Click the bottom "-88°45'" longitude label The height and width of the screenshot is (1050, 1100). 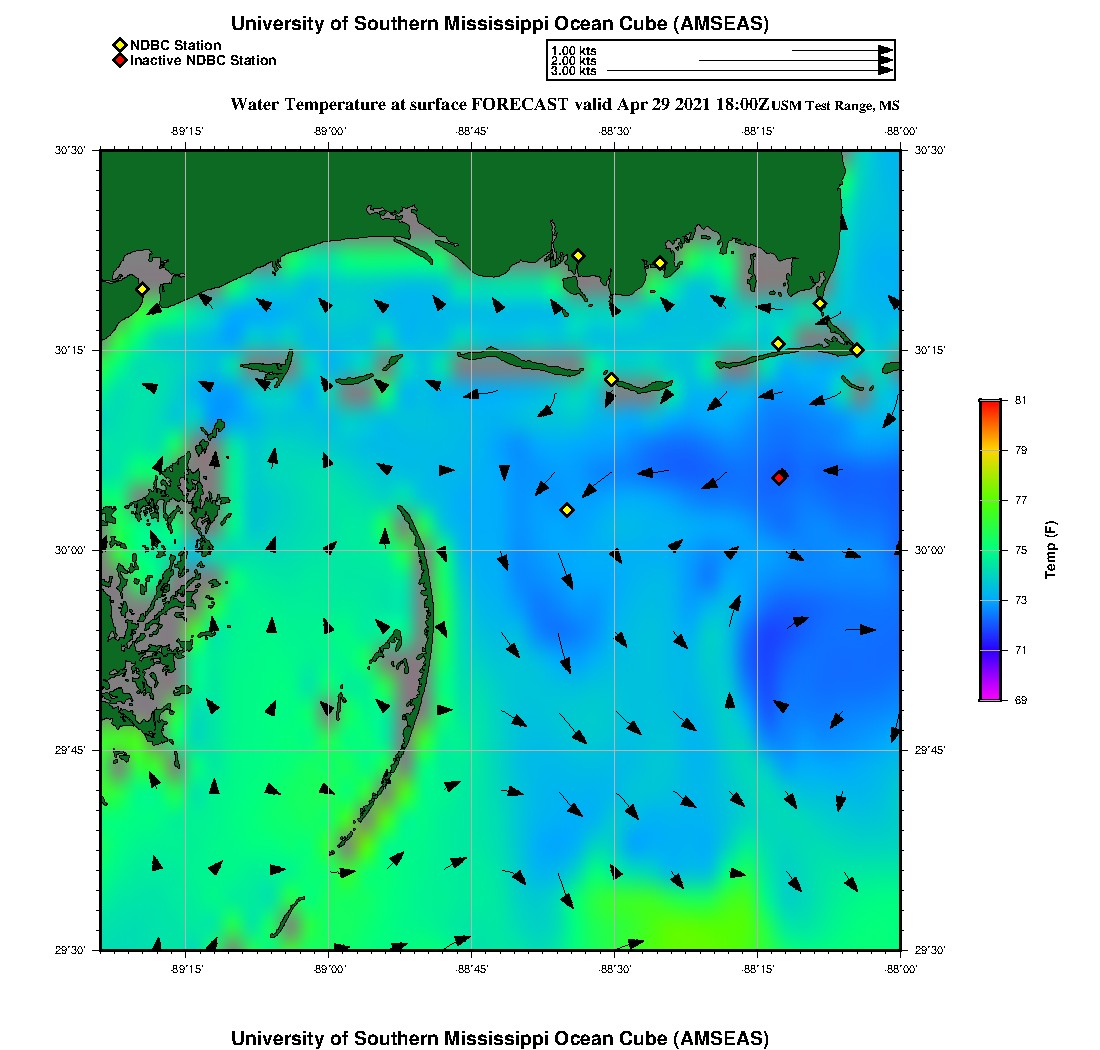click(x=471, y=969)
